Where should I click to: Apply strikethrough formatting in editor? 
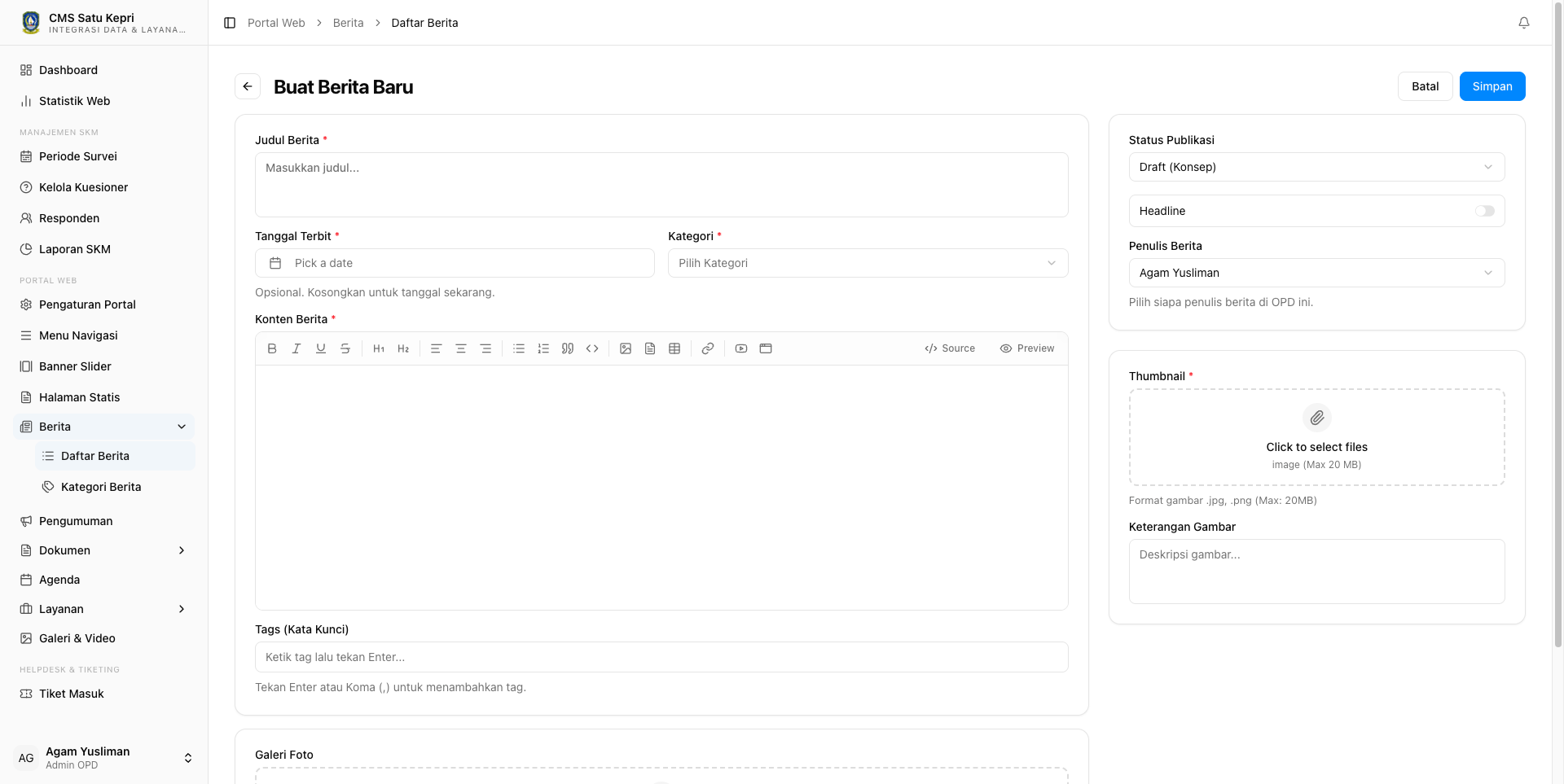click(x=345, y=348)
